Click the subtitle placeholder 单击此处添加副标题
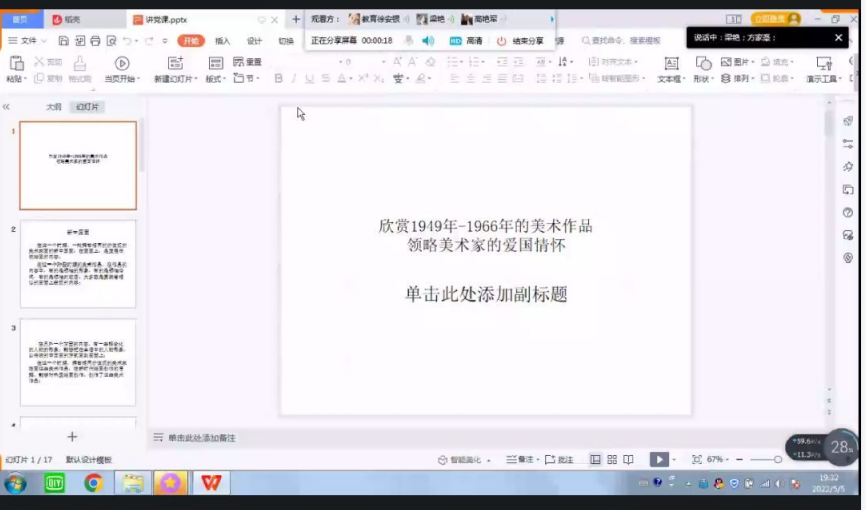Image resolution: width=866 pixels, height=510 pixels. point(486,294)
